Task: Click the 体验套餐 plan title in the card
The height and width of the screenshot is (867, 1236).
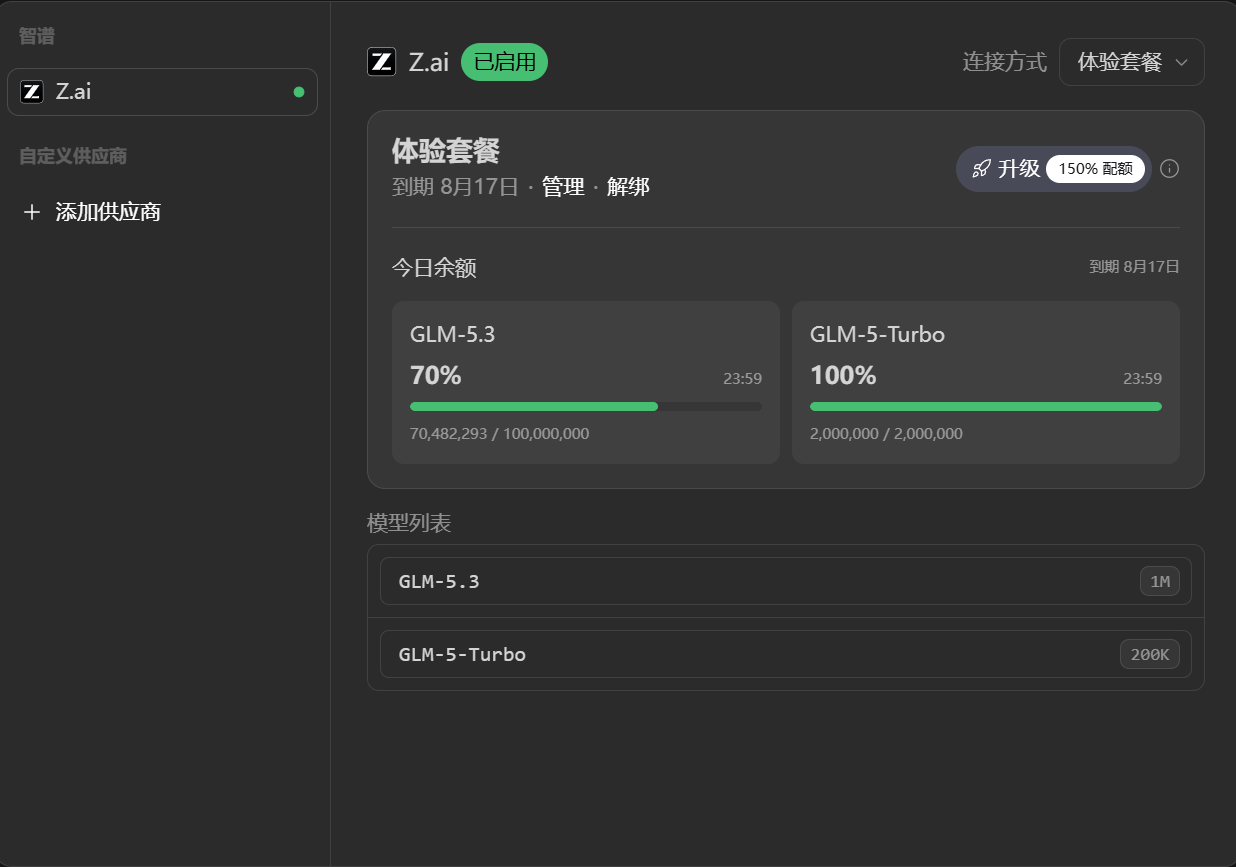Action: coord(446,151)
